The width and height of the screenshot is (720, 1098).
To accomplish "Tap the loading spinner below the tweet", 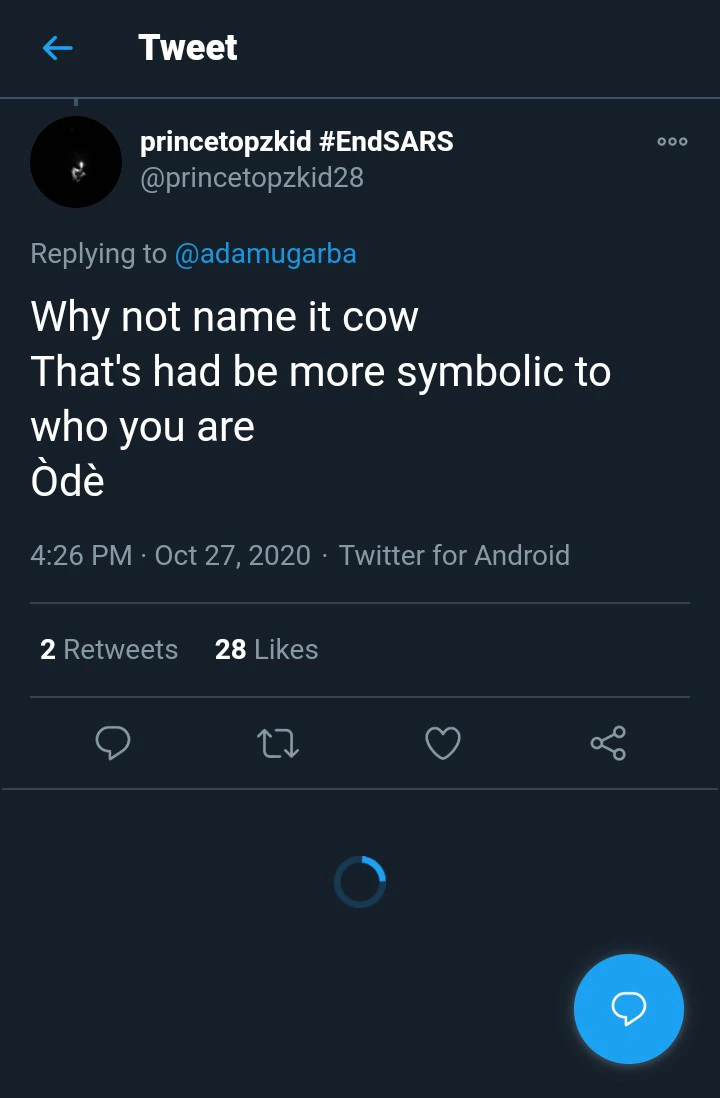I will click(360, 882).
